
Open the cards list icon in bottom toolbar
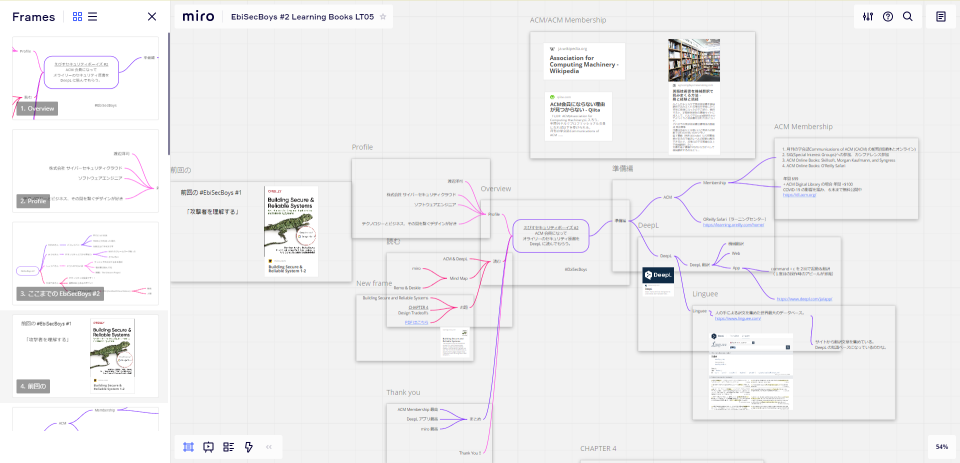228,447
